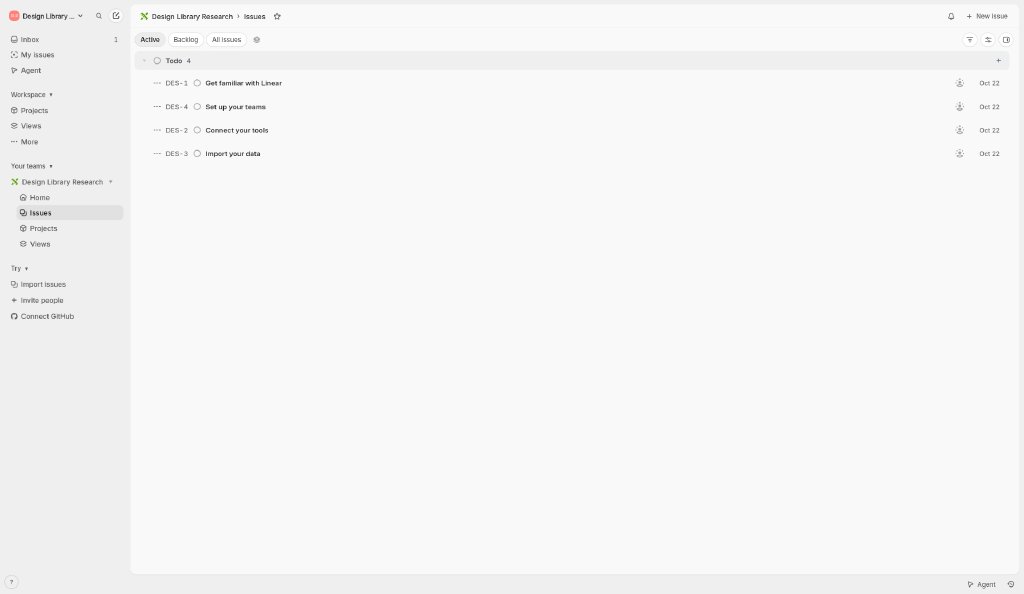
Task: Click the add view icon beside All issues
Action: pos(257,40)
